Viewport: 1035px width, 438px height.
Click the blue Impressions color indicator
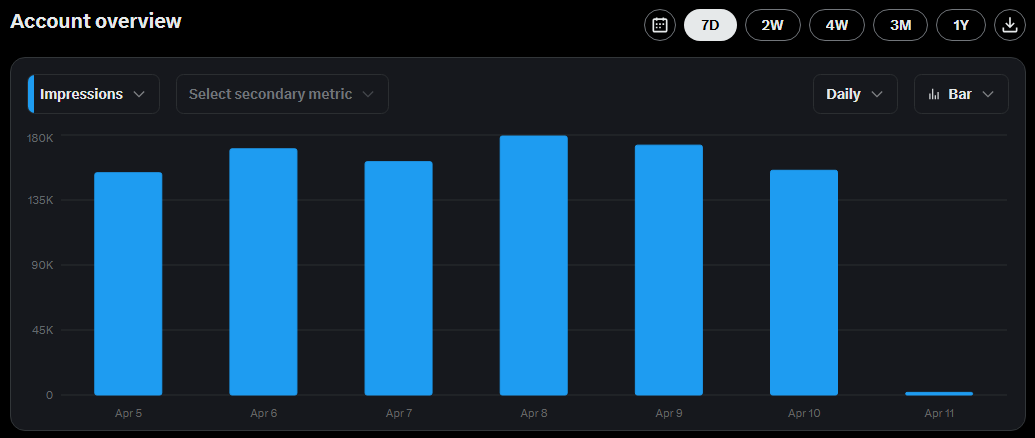coord(31,94)
